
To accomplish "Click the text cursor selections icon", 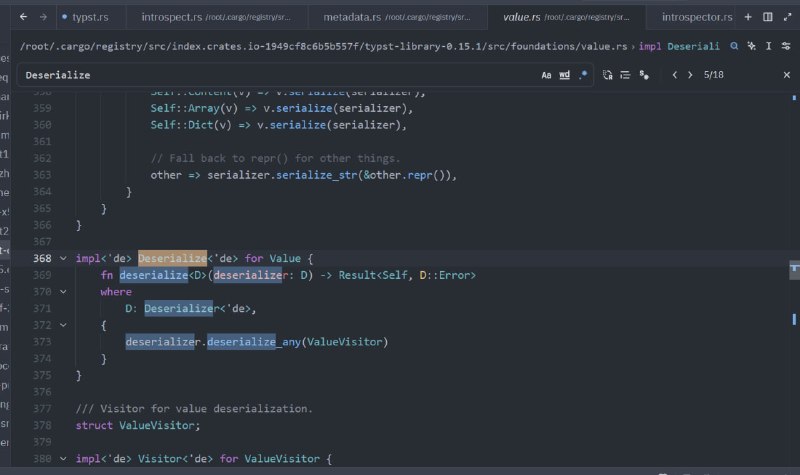I will [768, 46].
